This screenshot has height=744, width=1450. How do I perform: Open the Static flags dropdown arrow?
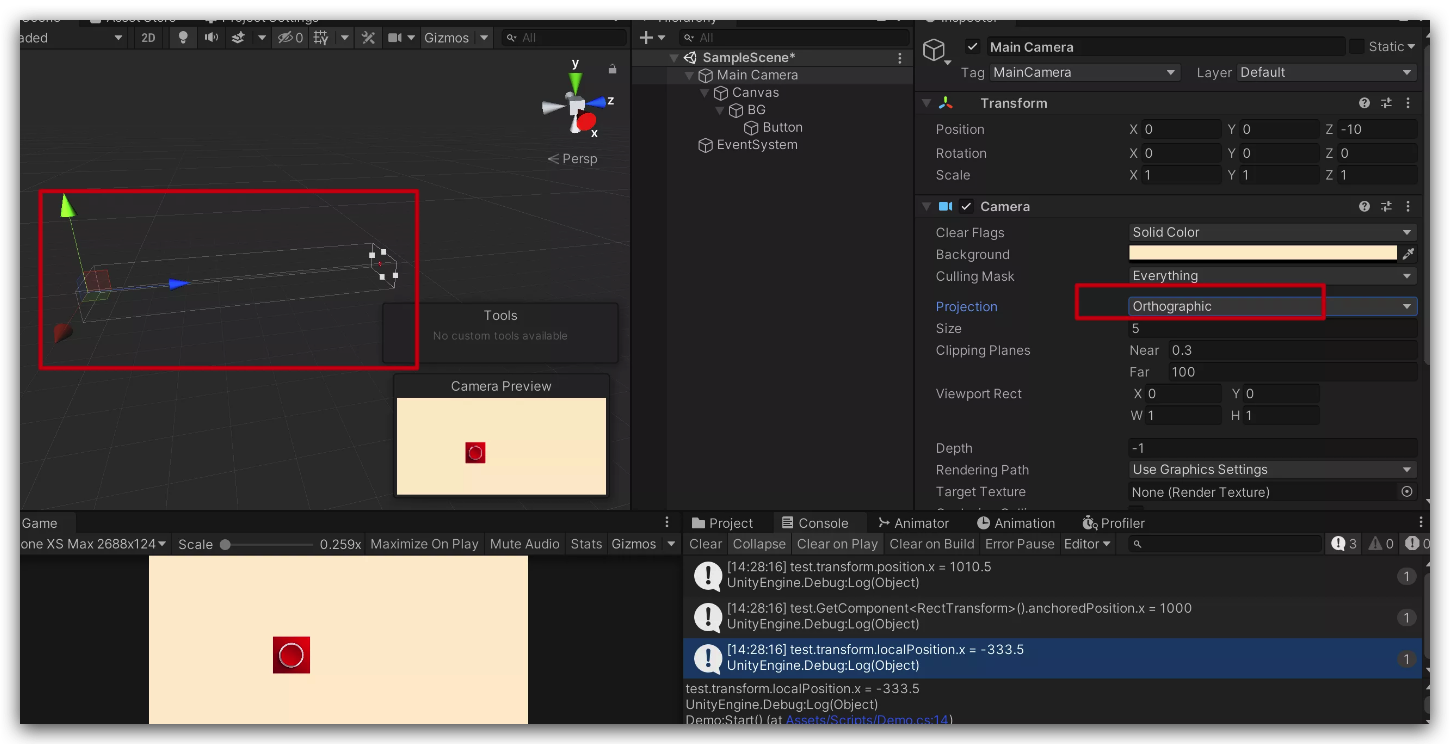[1411, 47]
